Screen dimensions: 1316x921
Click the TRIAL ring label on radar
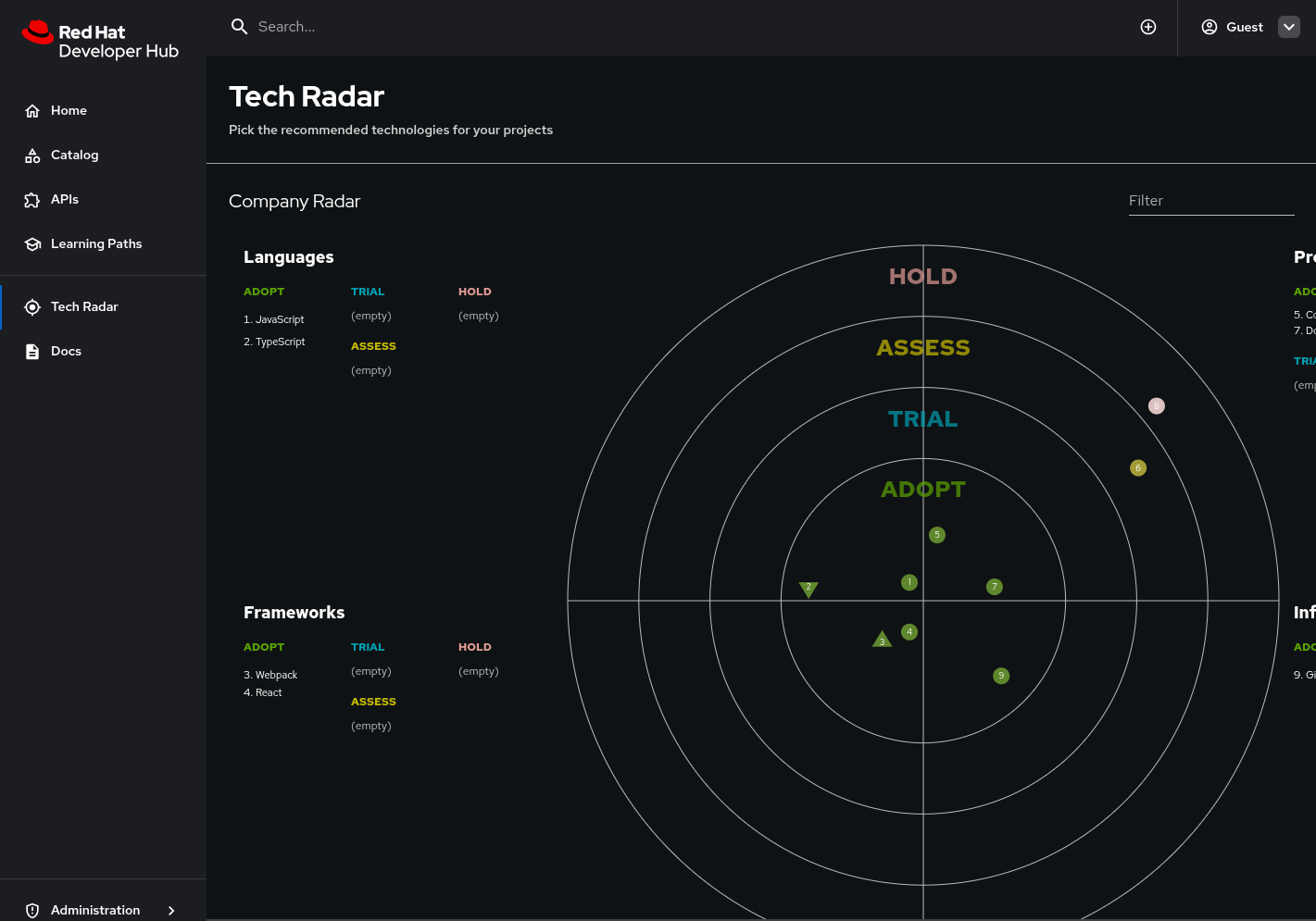923,419
